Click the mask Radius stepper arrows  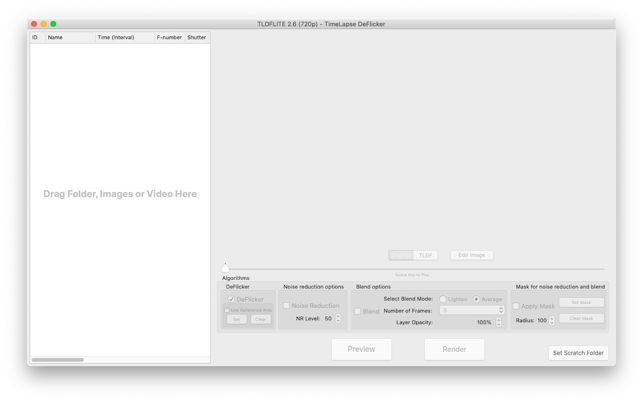click(x=552, y=321)
